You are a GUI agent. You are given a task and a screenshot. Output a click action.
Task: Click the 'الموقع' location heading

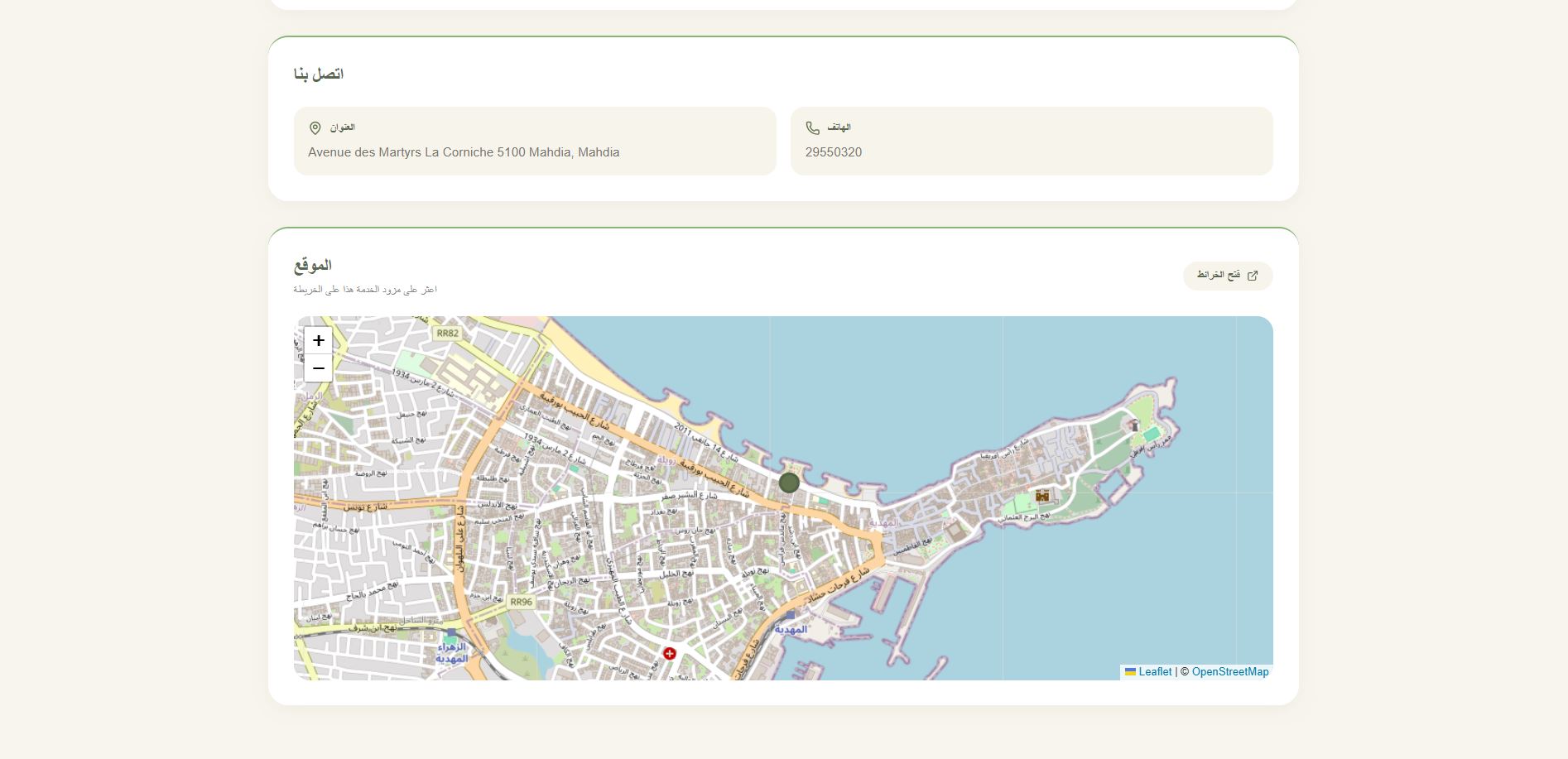coord(313,265)
